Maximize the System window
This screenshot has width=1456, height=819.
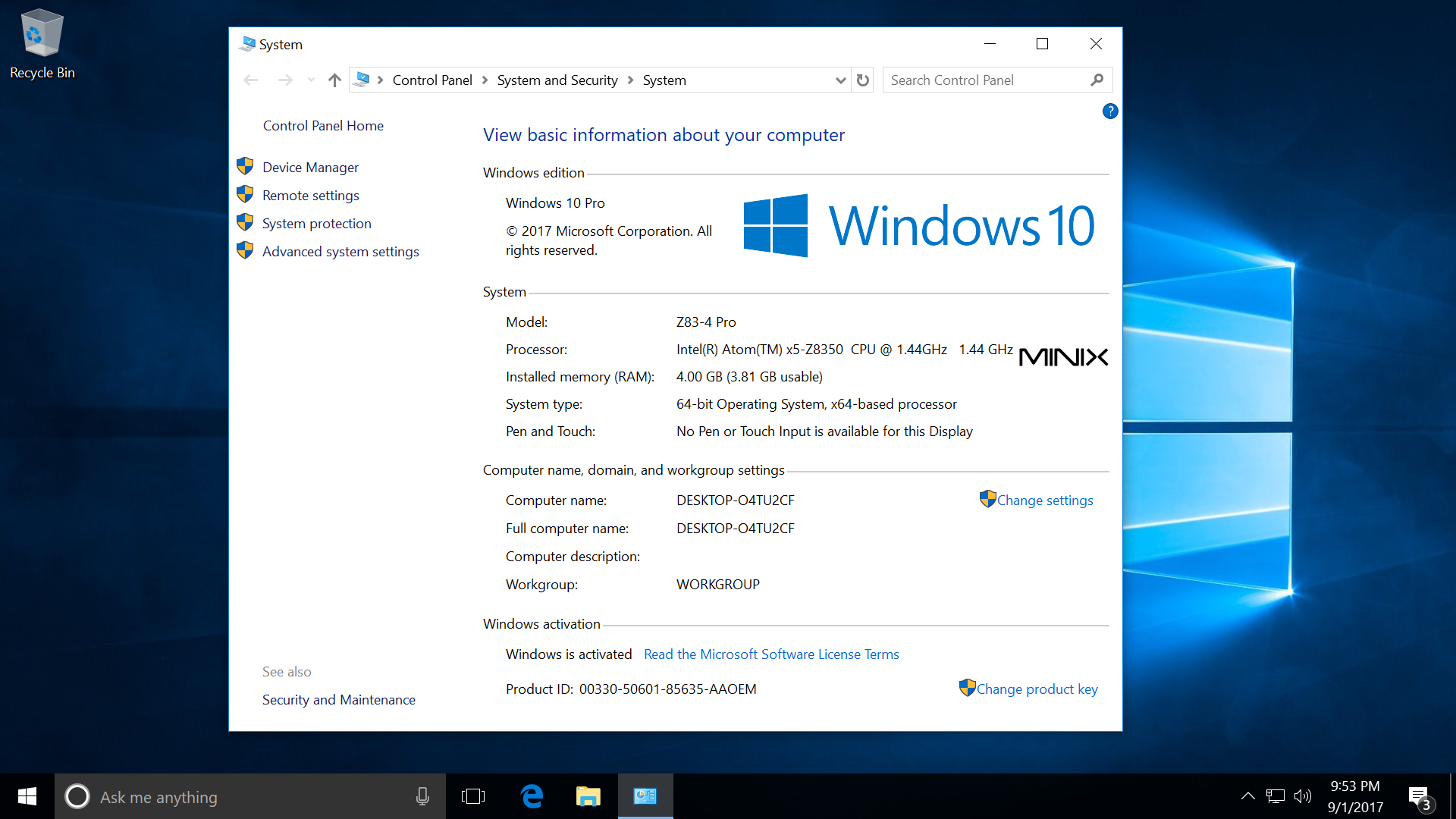[x=1043, y=44]
